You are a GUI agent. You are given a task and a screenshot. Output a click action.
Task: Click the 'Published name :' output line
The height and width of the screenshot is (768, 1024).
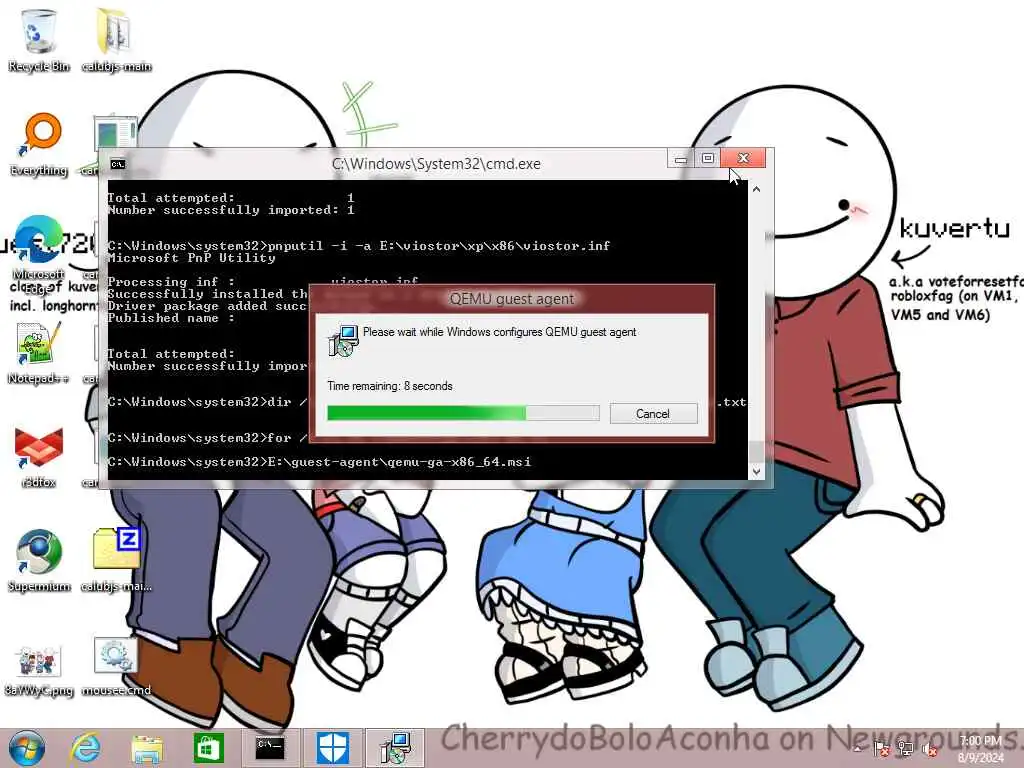(x=171, y=318)
